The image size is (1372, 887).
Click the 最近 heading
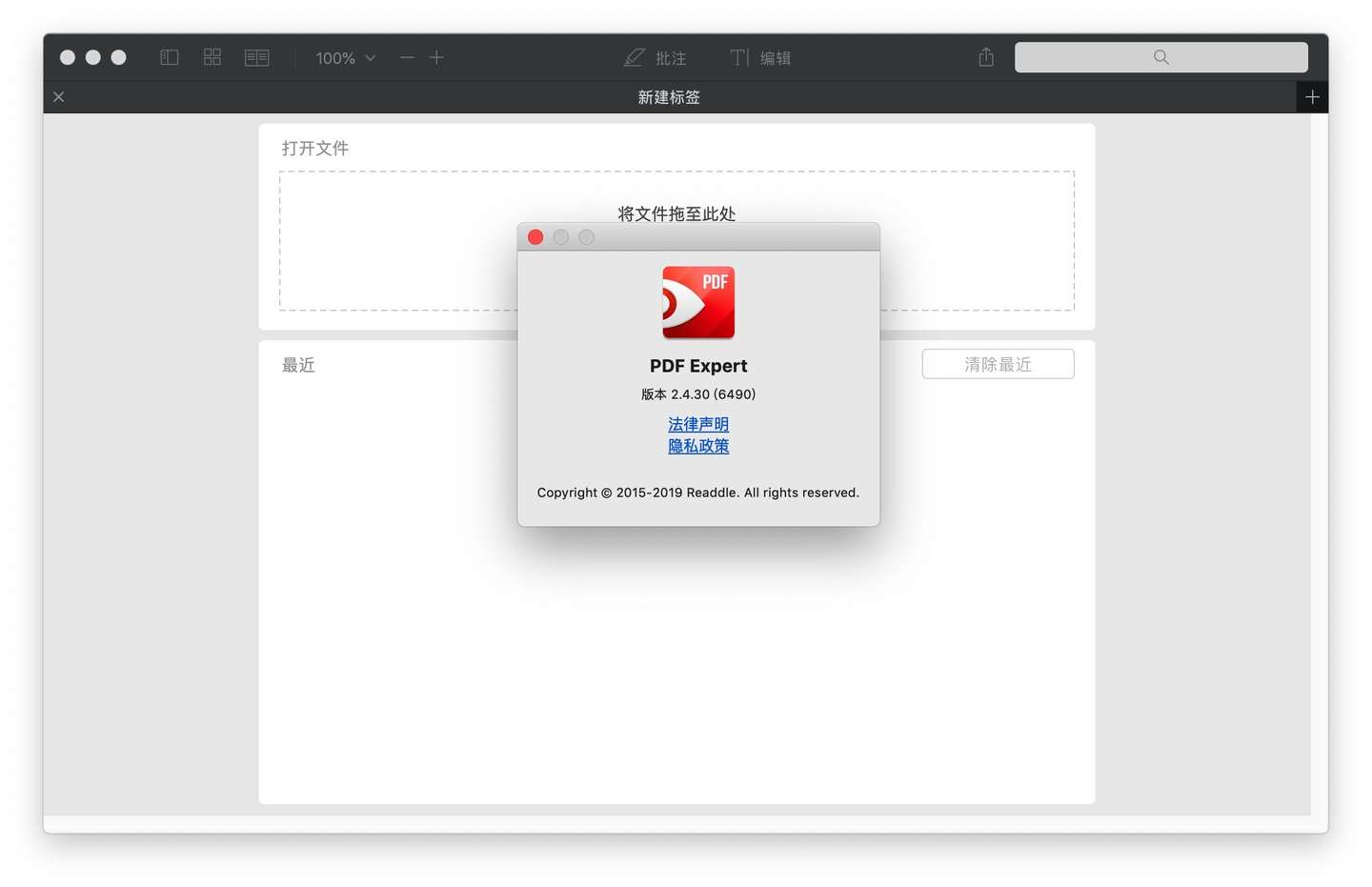click(298, 365)
